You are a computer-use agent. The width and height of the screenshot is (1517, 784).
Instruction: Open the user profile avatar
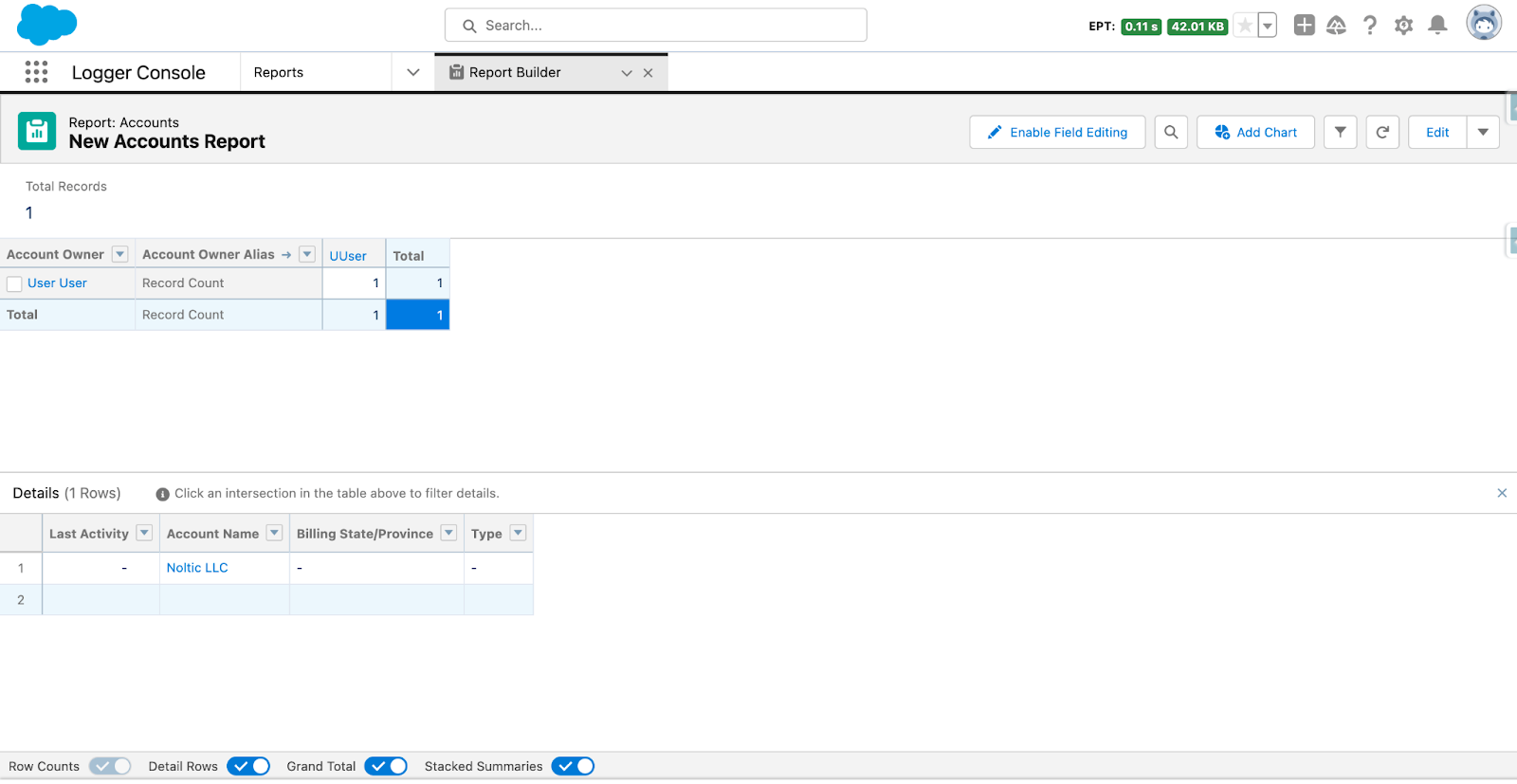pos(1484,23)
